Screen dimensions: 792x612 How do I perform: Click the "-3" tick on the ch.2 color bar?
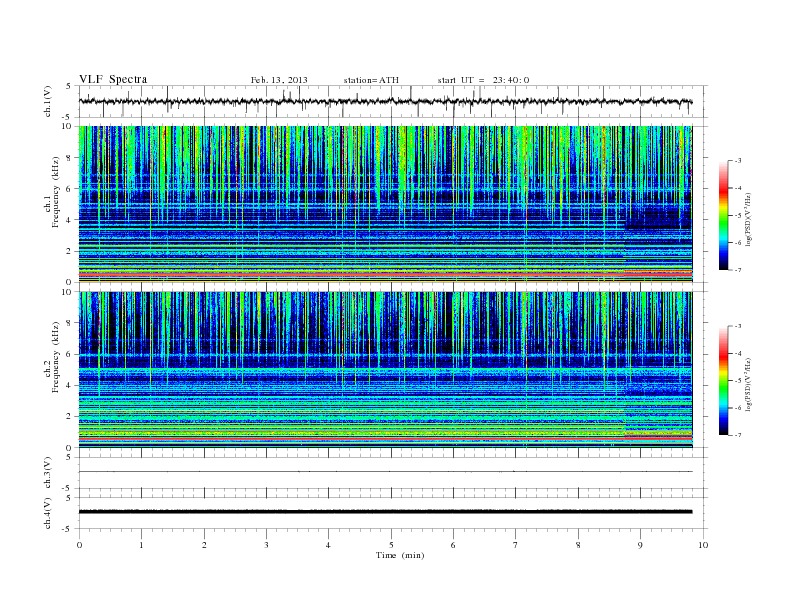point(737,326)
